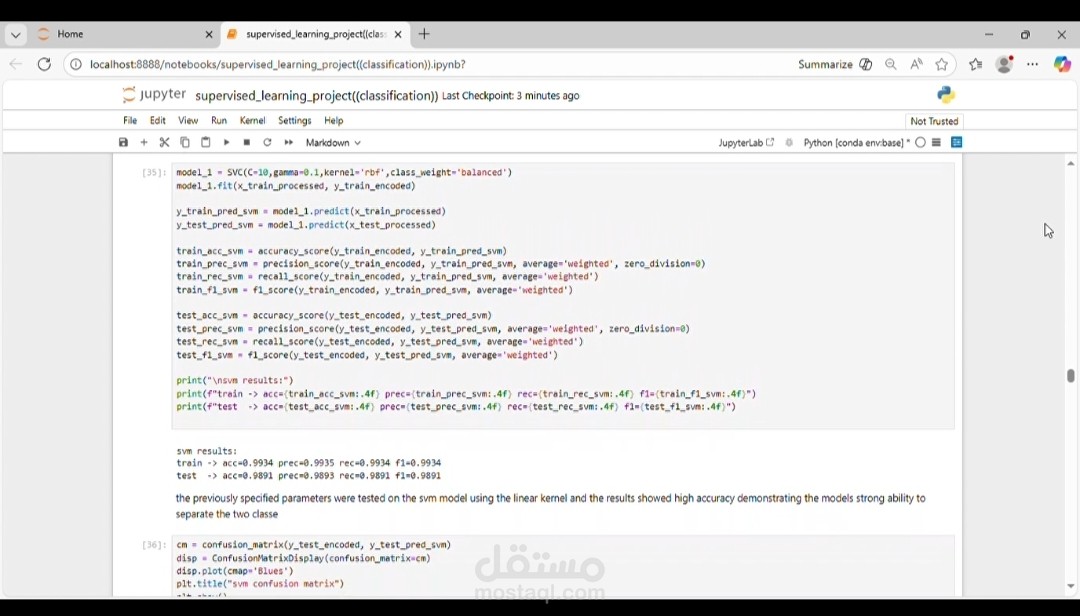Screen dimensions: 1080x616
Task: Click the kernel status circle indicator
Action: point(920,143)
